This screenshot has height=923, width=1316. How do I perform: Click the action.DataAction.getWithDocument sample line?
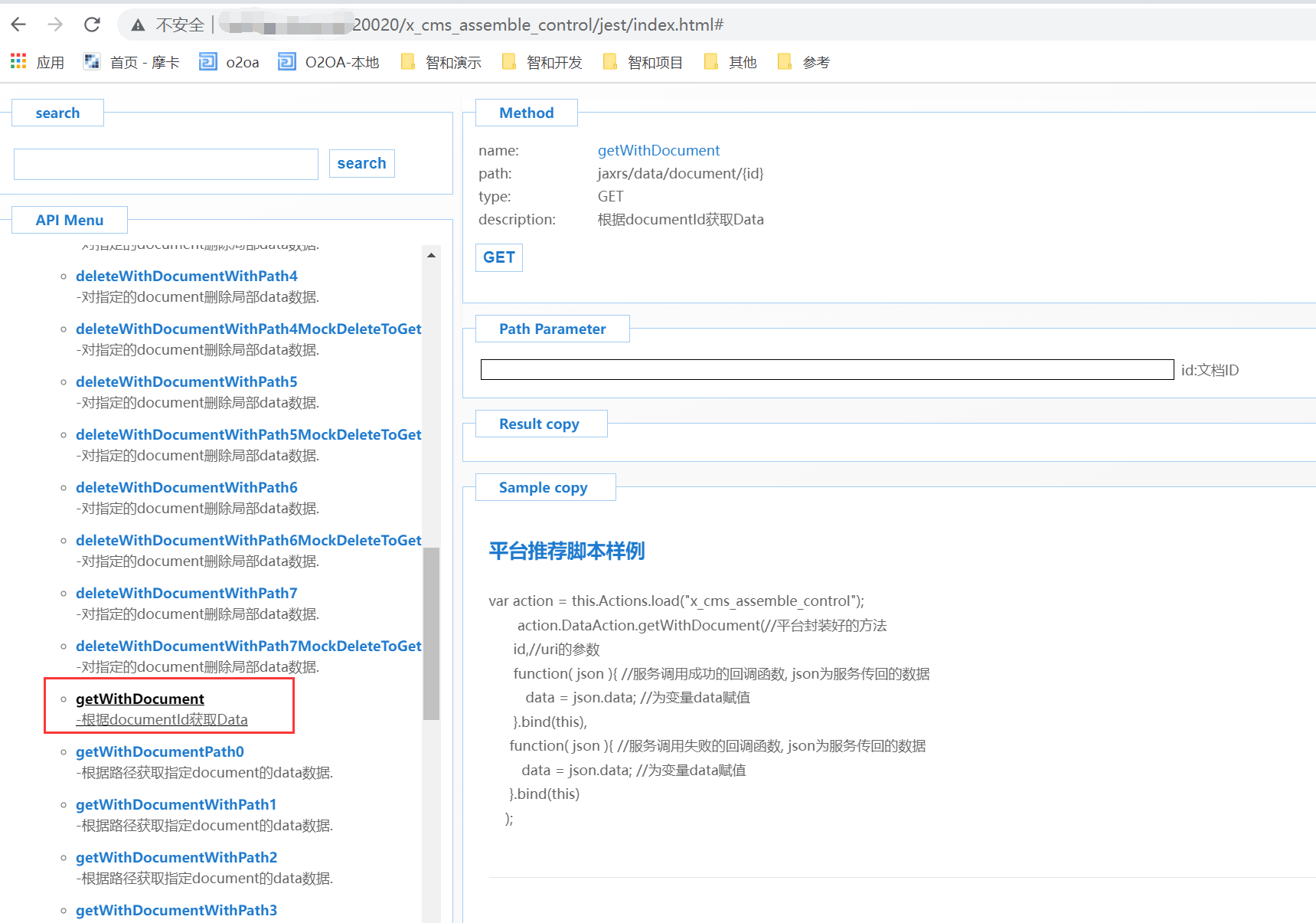click(x=702, y=625)
